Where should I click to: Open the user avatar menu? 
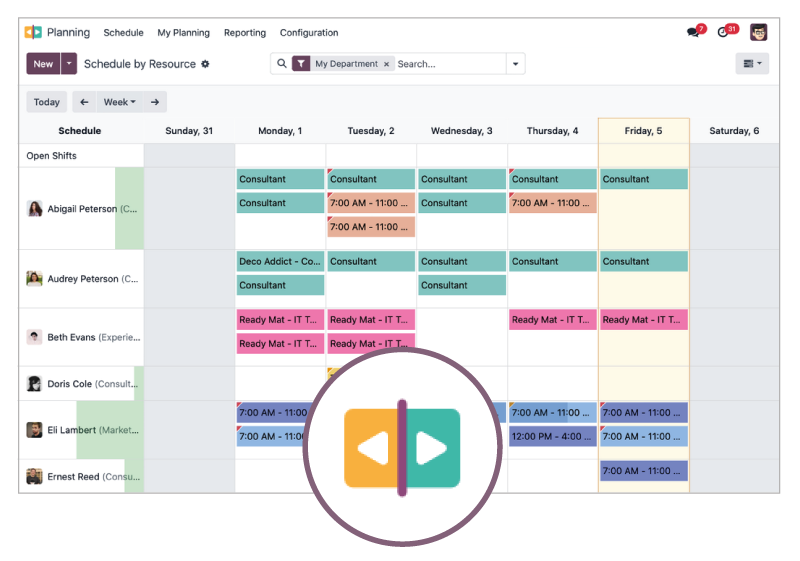[758, 32]
